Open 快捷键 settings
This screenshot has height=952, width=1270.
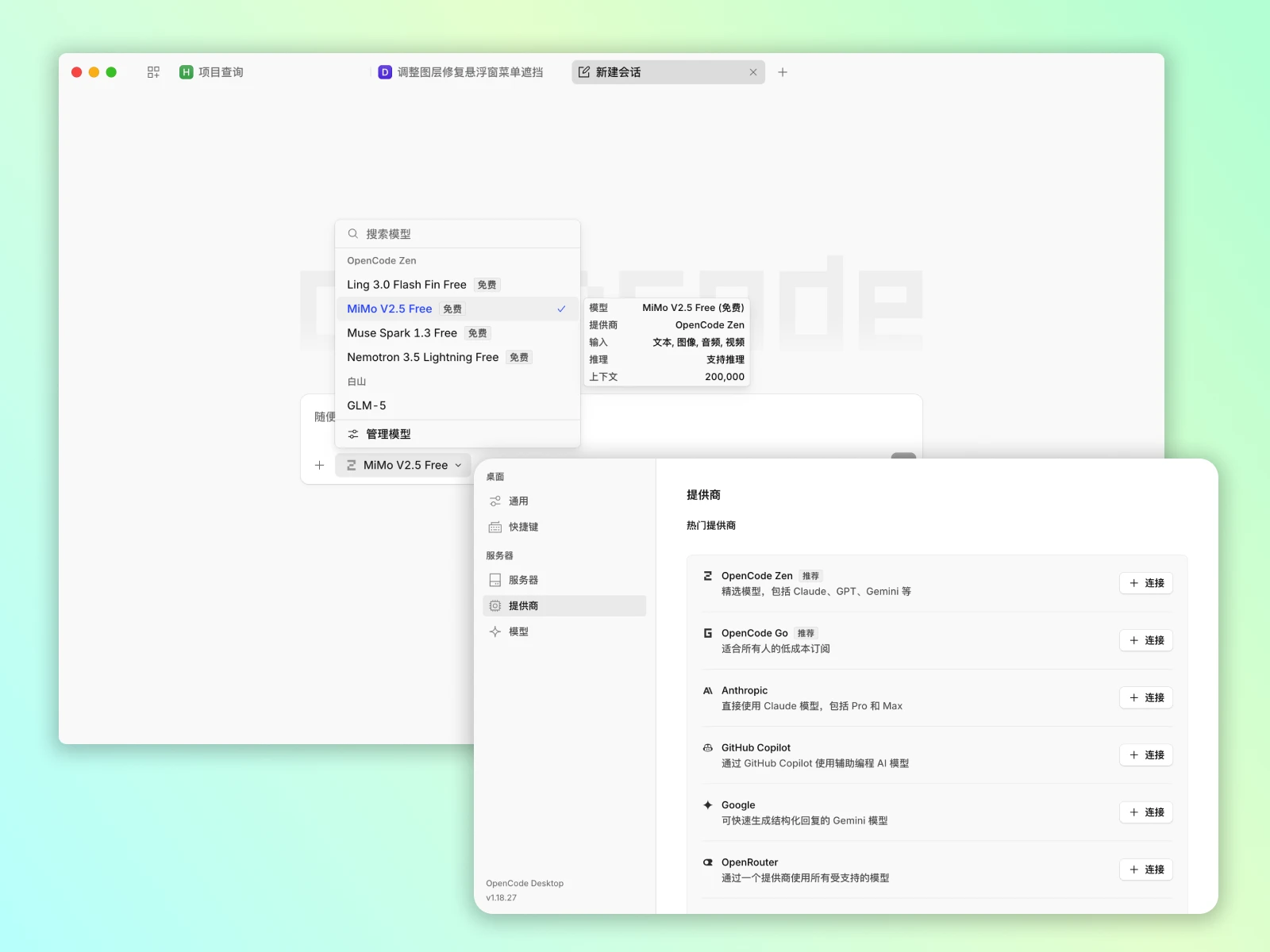[564, 527]
